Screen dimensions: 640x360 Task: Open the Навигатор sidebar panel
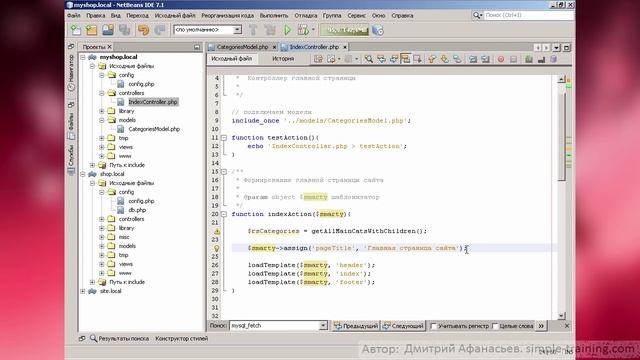click(71, 72)
